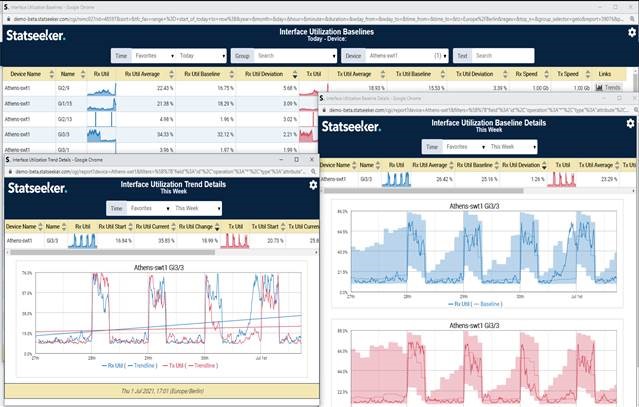Viewport: 639px width, 407px height.
Task: Select 22.43 % Rx Util Average cell
Action: [x=165, y=88]
